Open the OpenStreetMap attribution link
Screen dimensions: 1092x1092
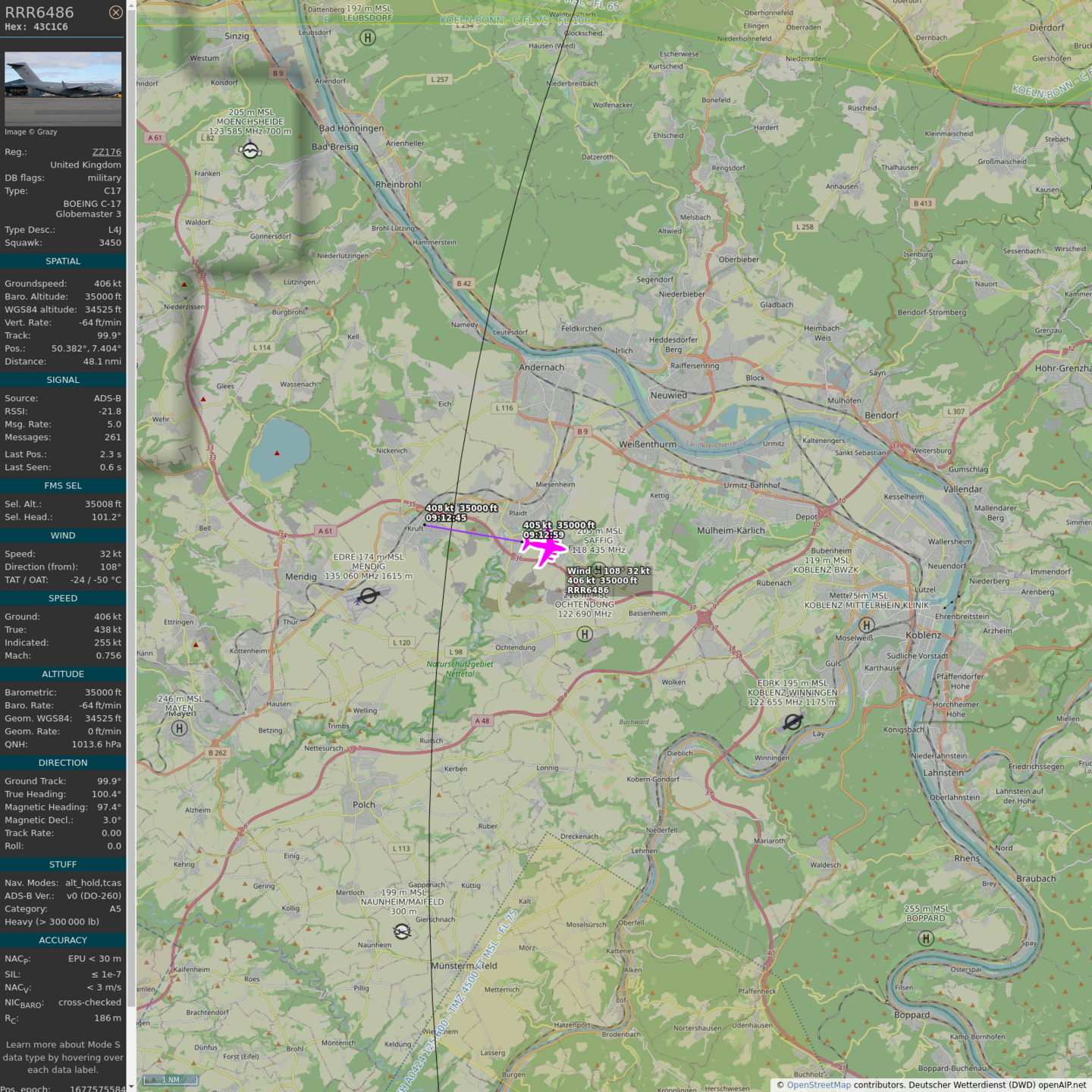click(x=818, y=1084)
